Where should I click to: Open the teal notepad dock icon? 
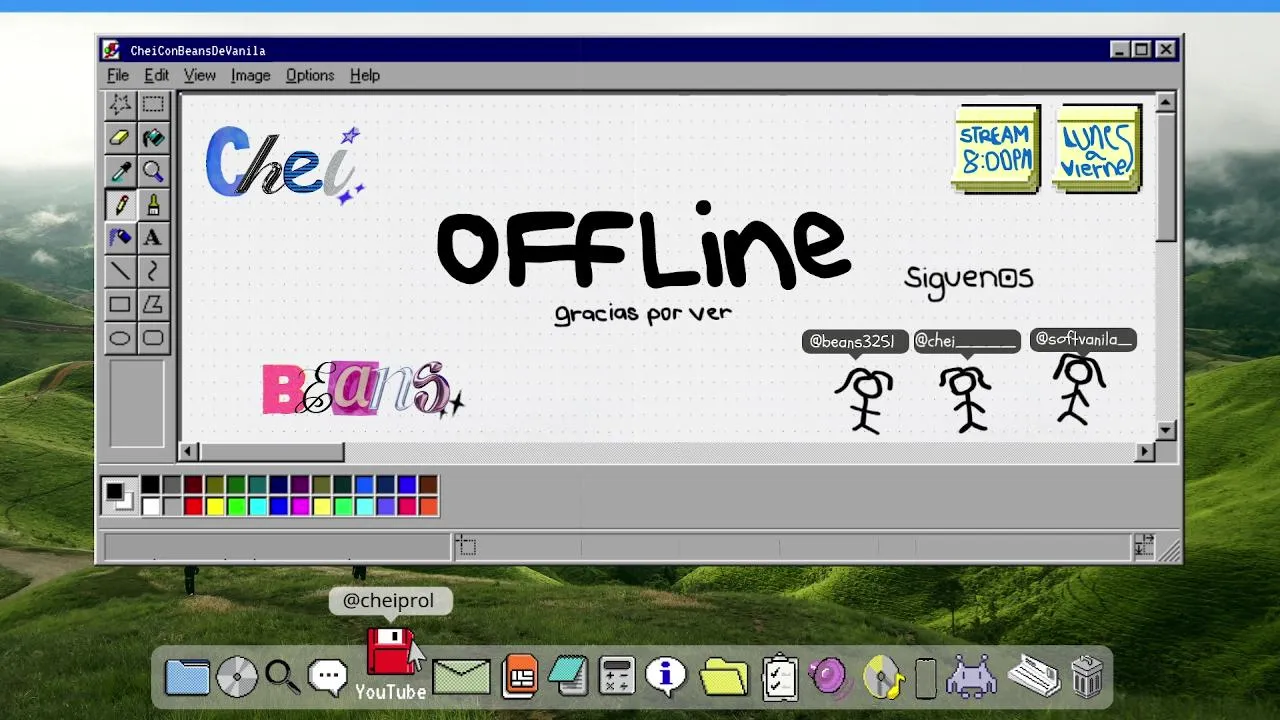[568, 676]
